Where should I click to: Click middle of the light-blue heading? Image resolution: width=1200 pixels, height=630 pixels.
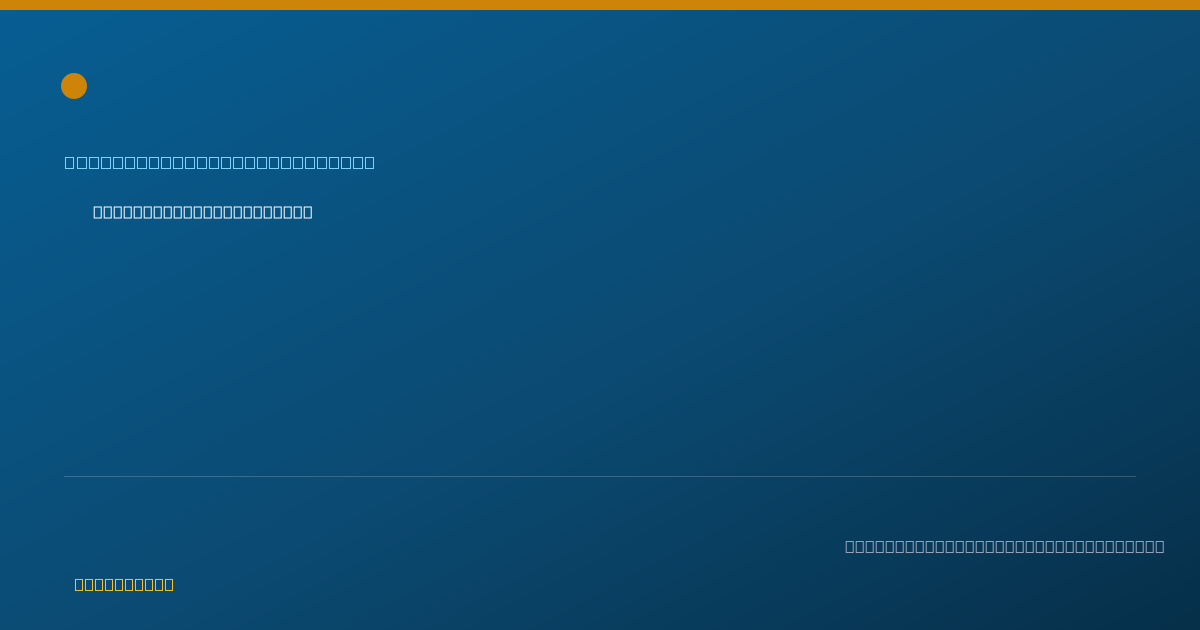tap(220, 162)
